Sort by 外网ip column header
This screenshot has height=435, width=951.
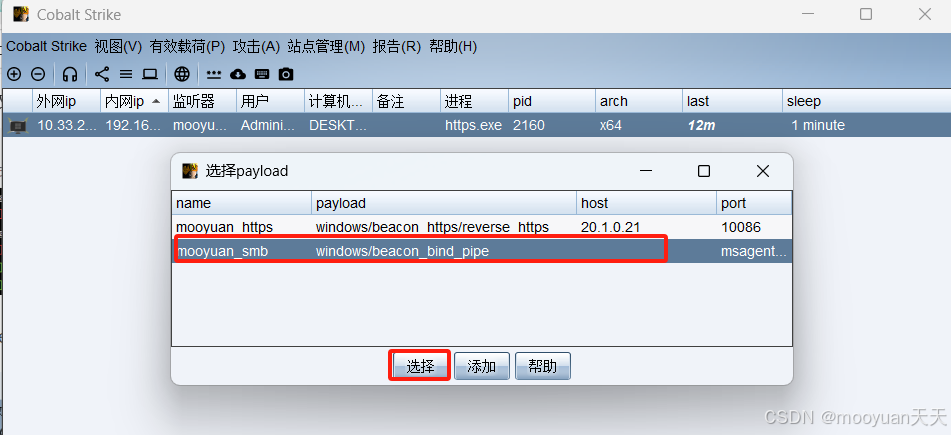coord(67,101)
